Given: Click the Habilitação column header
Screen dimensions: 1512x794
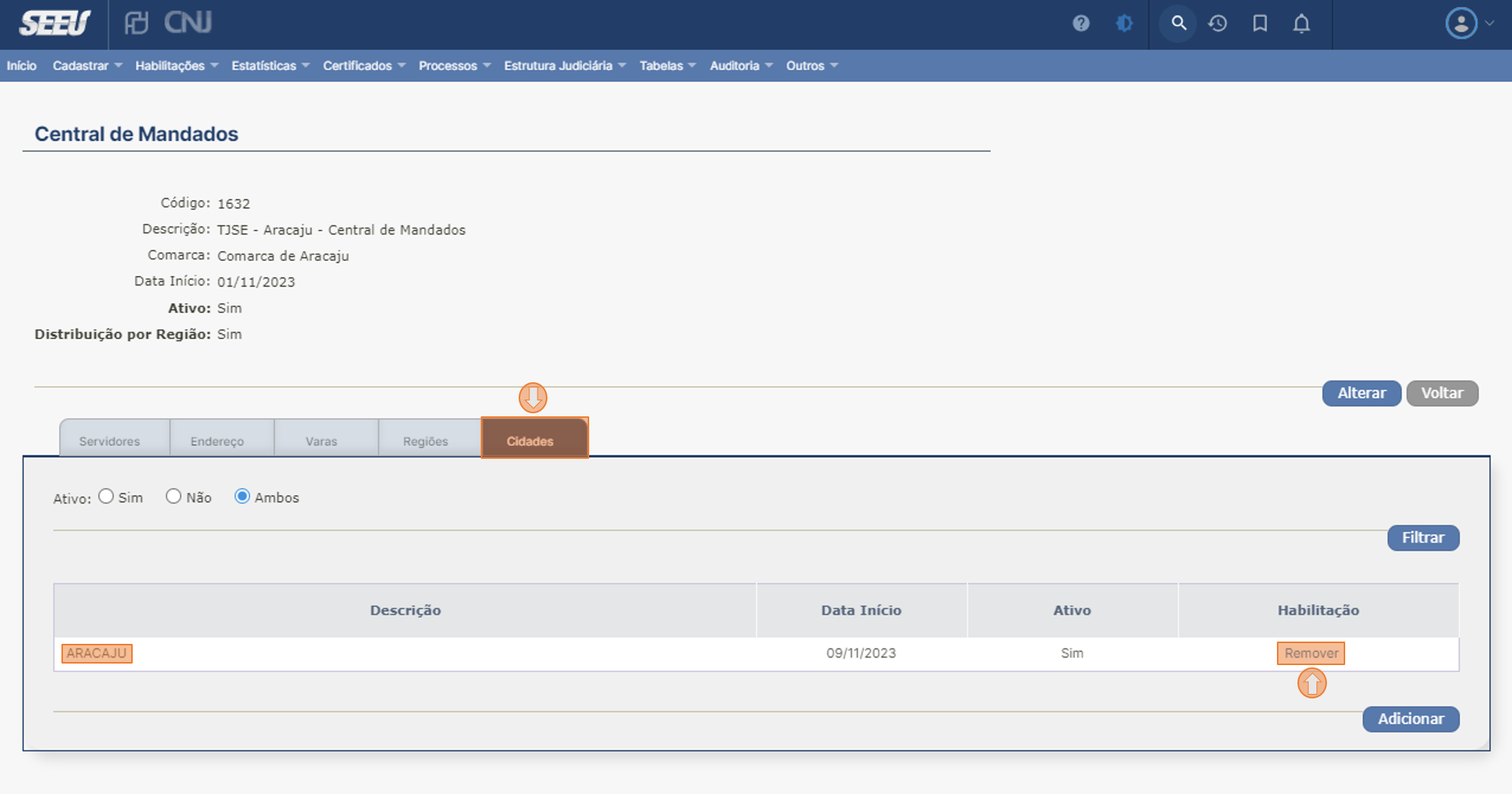Looking at the screenshot, I should pos(1319,610).
